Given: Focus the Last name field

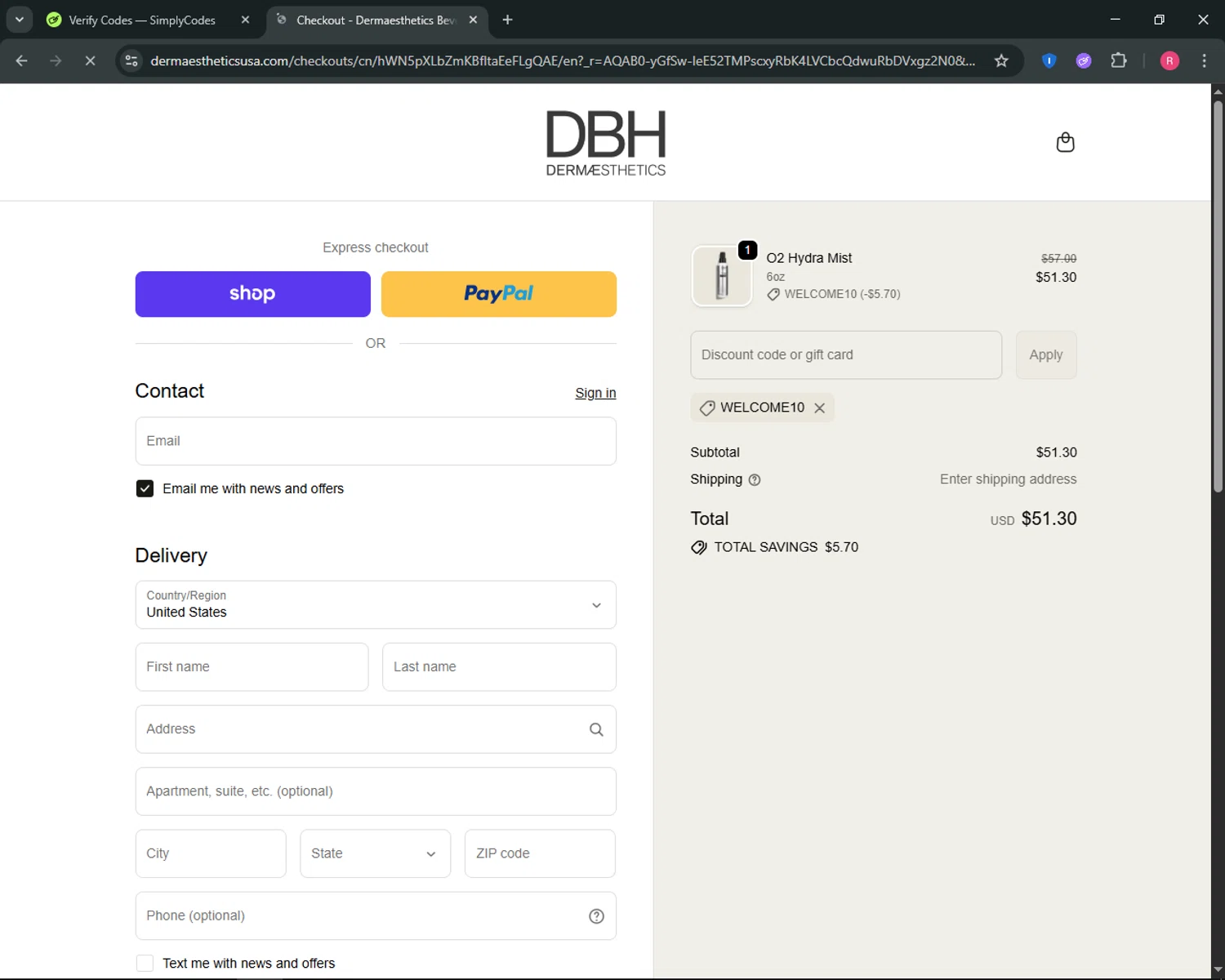Looking at the screenshot, I should (499, 667).
